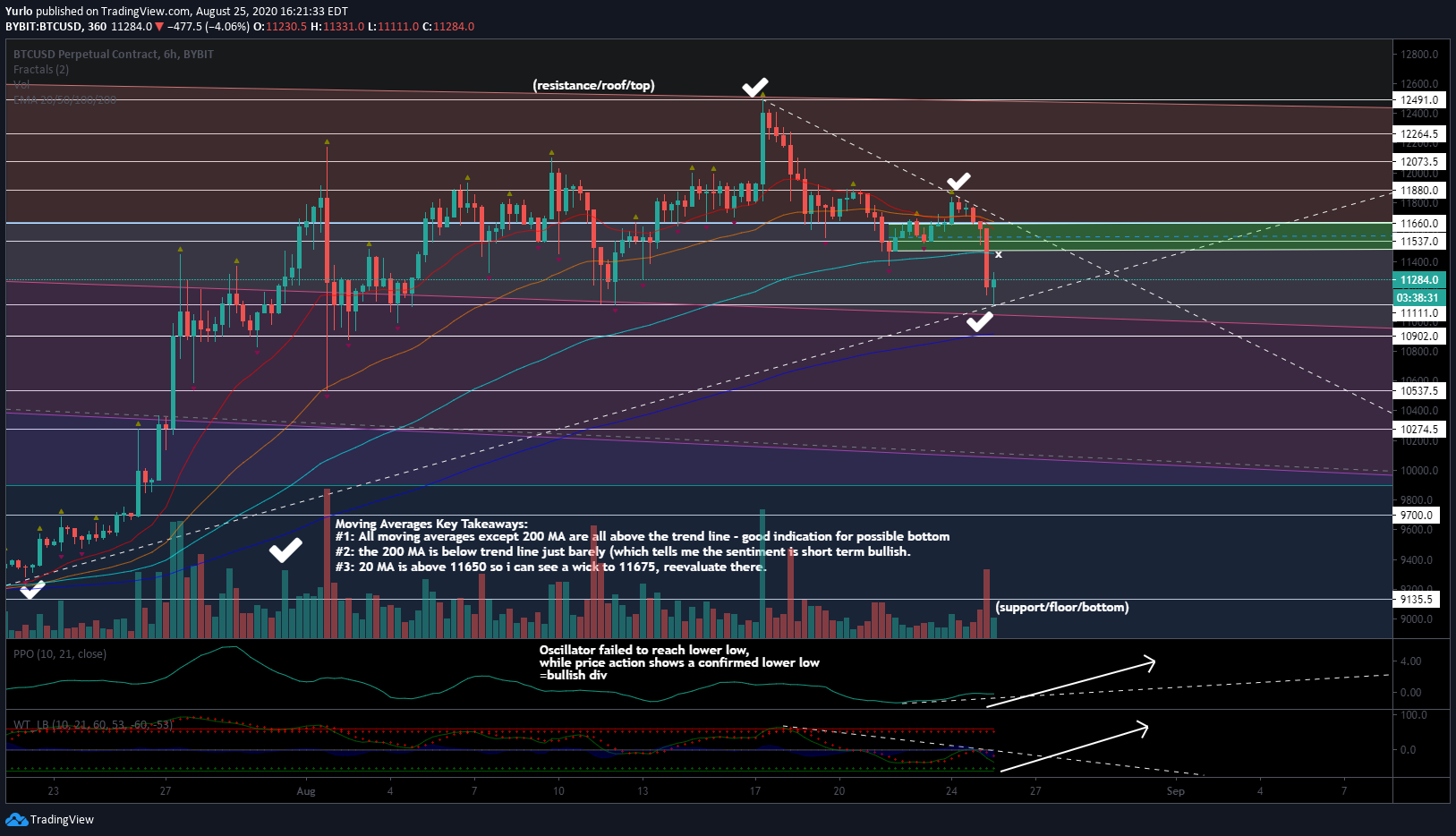Click the 10274.5 price label
This screenshot has width=1456, height=836.
pos(1420,430)
